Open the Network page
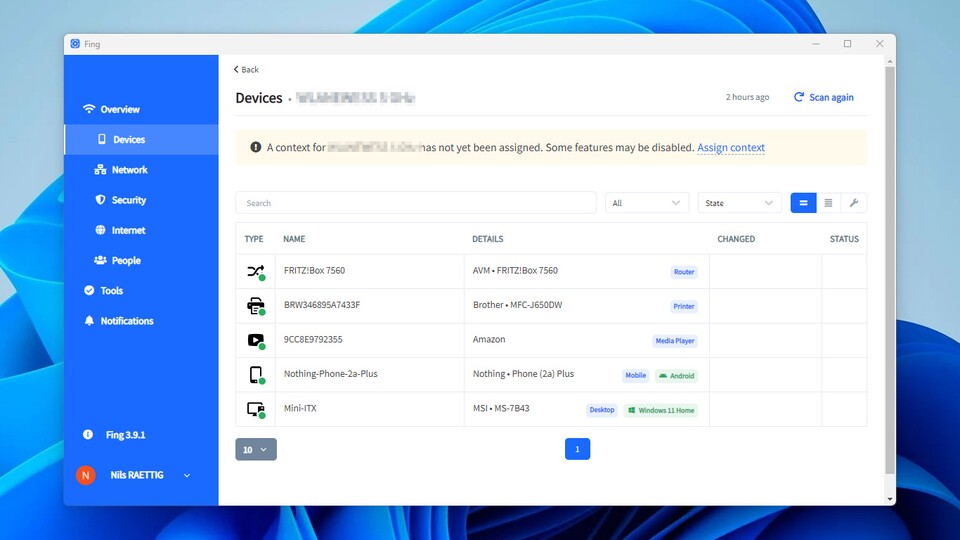The height and width of the screenshot is (540, 960). [x=129, y=170]
